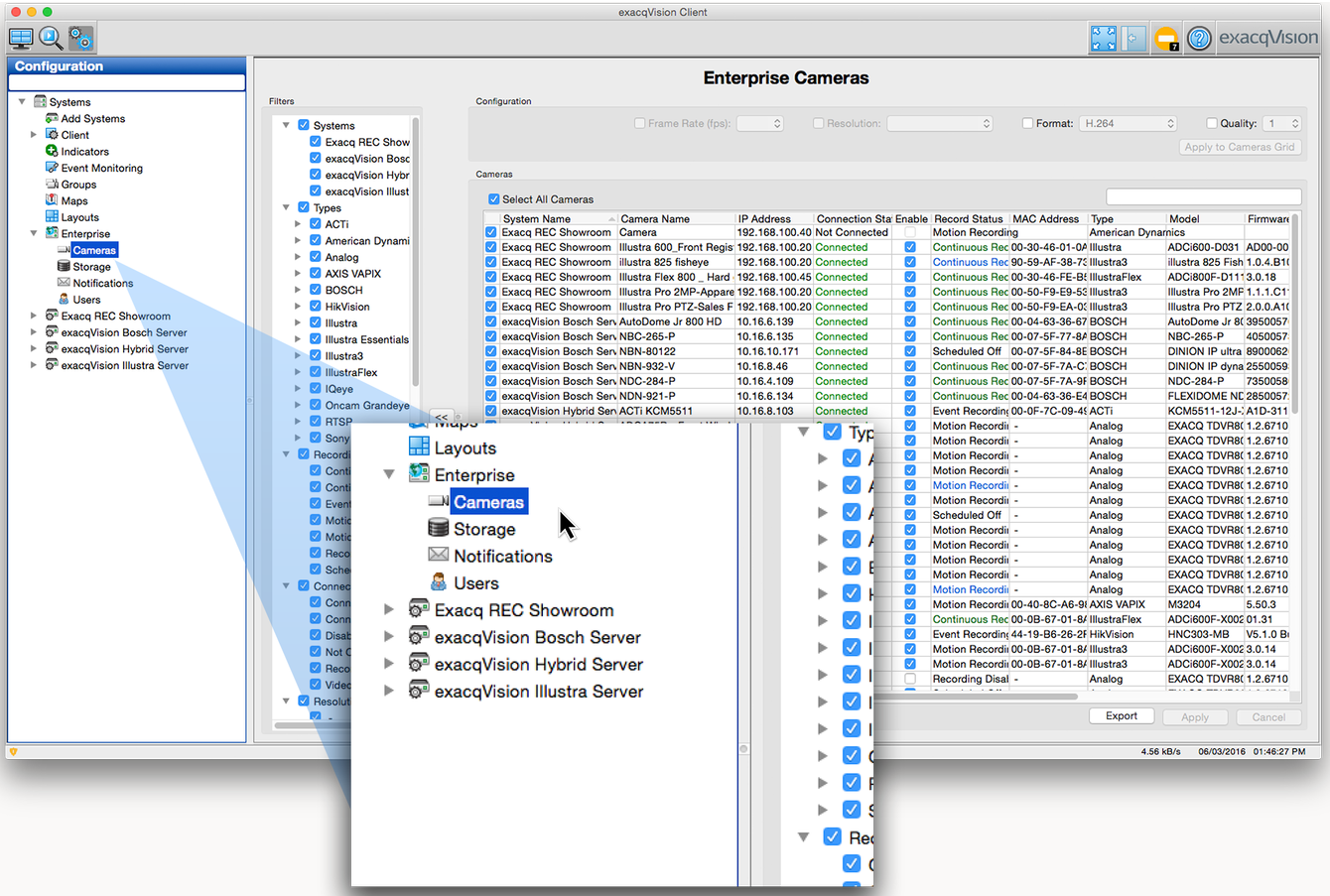Uncheck the HikVision type filter
Image resolution: width=1330 pixels, height=896 pixels.
click(316, 307)
